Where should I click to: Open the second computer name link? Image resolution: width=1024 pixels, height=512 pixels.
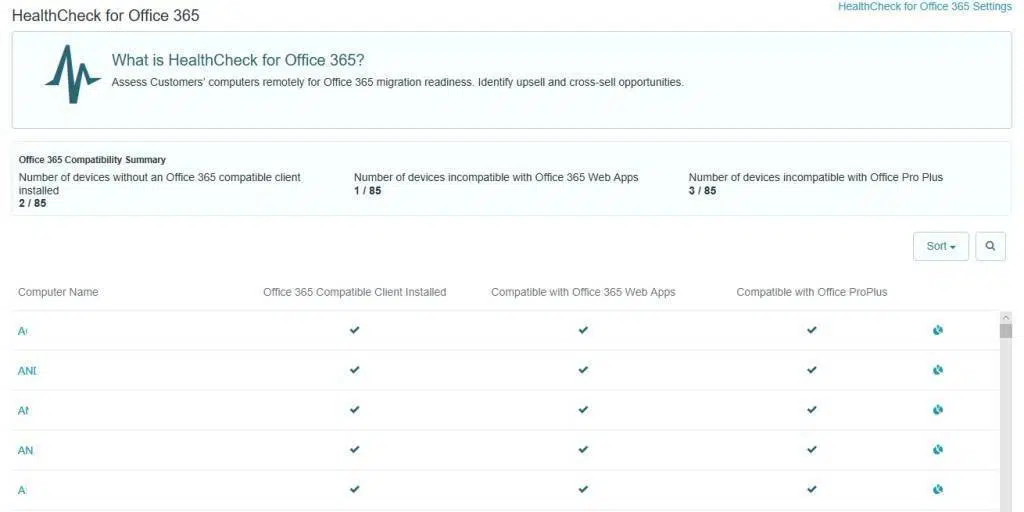click(x=28, y=371)
